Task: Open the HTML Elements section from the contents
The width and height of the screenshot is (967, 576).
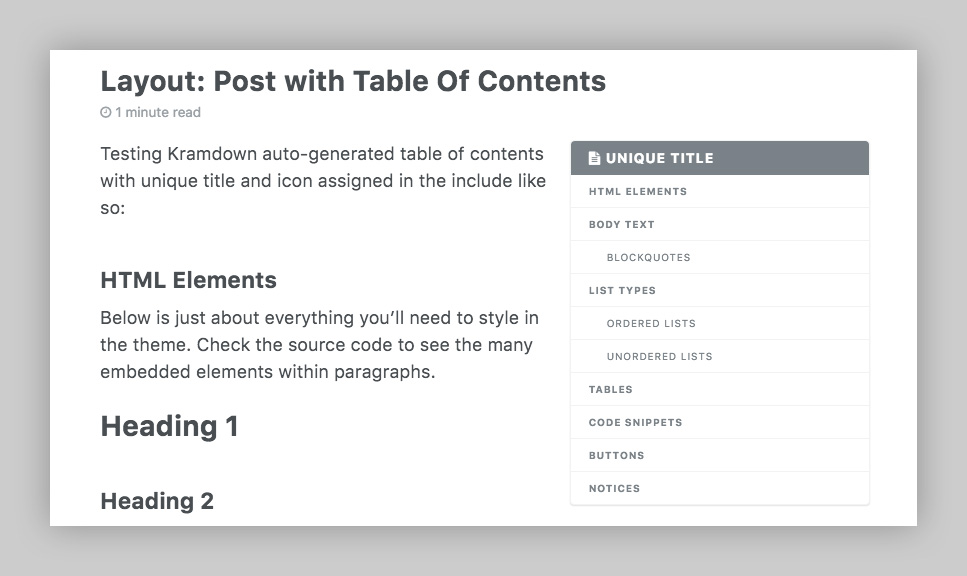Action: (x=637, y=191)
